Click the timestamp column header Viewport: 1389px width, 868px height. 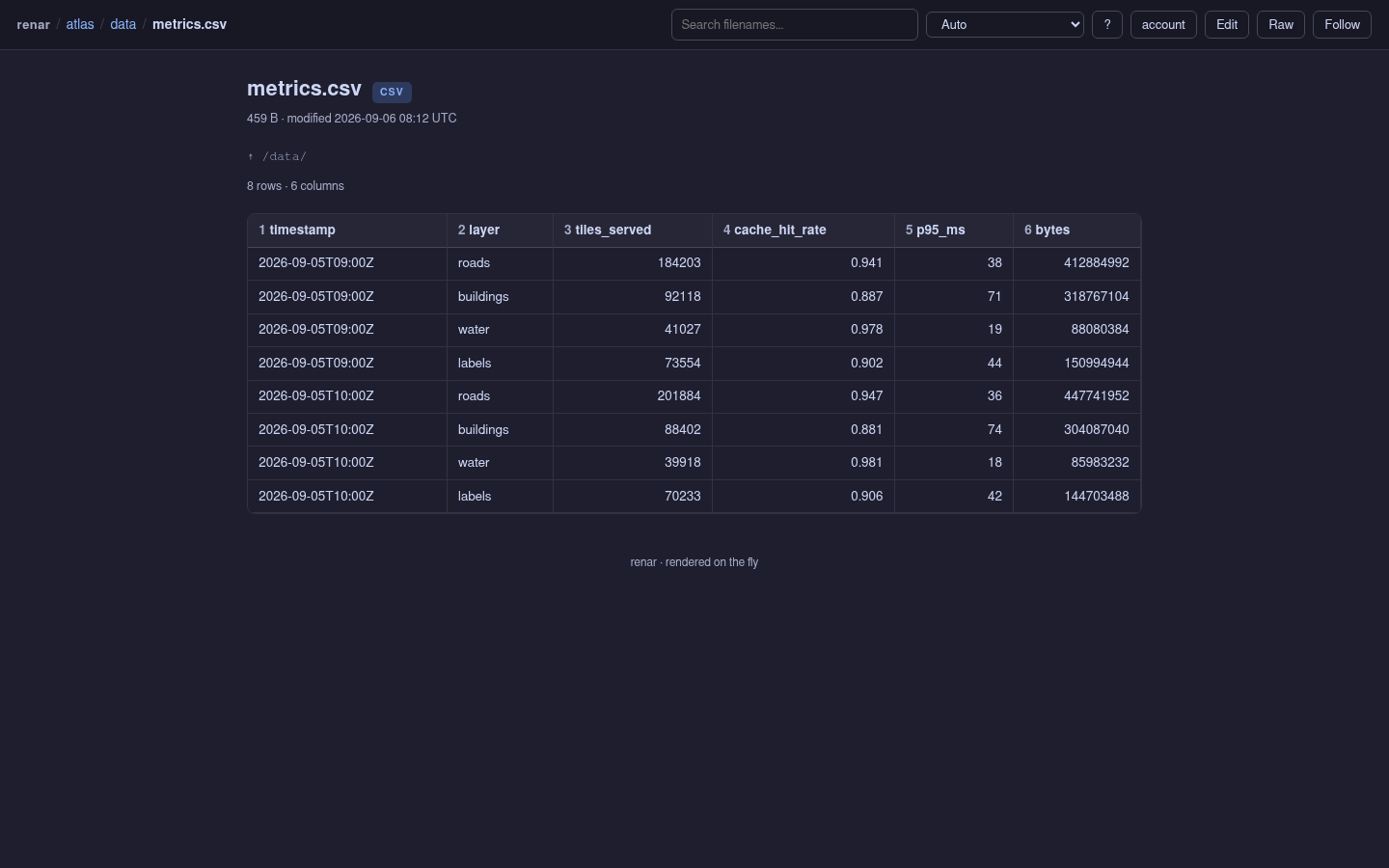347,231
